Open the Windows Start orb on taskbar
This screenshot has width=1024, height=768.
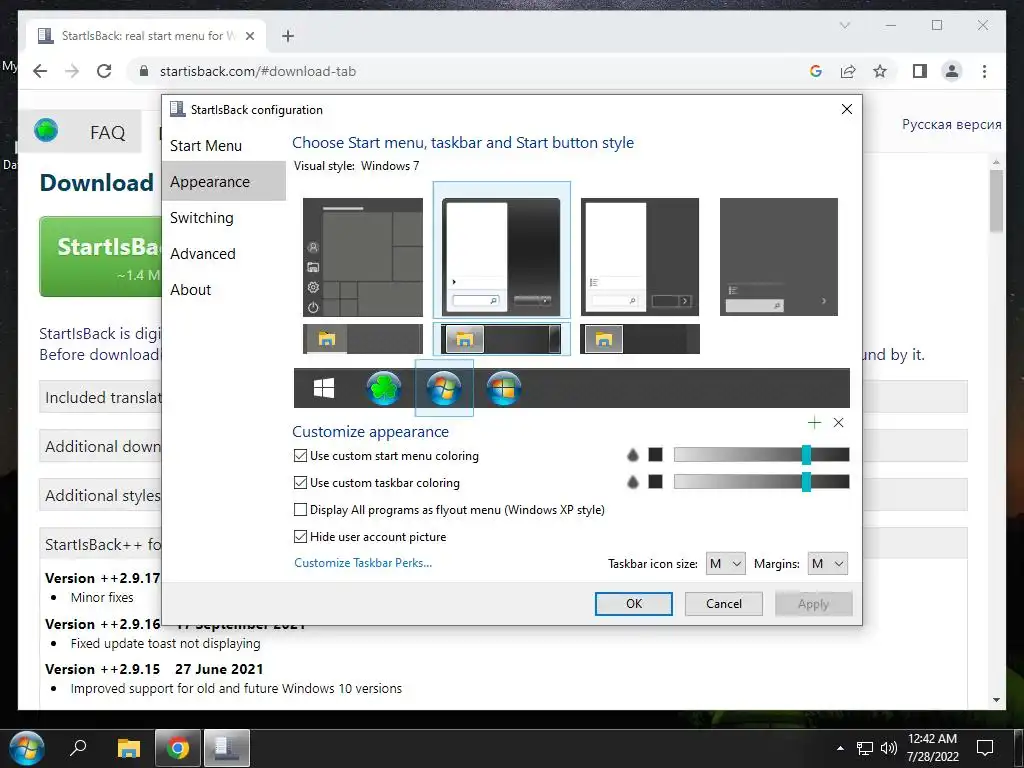(26, 748)
